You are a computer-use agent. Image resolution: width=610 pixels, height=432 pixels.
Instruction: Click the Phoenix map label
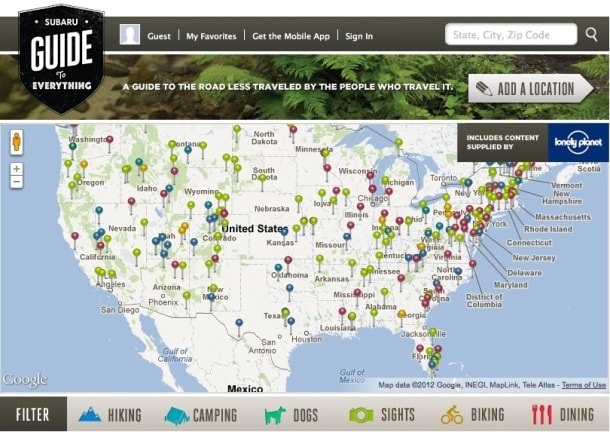coord(163,302)
